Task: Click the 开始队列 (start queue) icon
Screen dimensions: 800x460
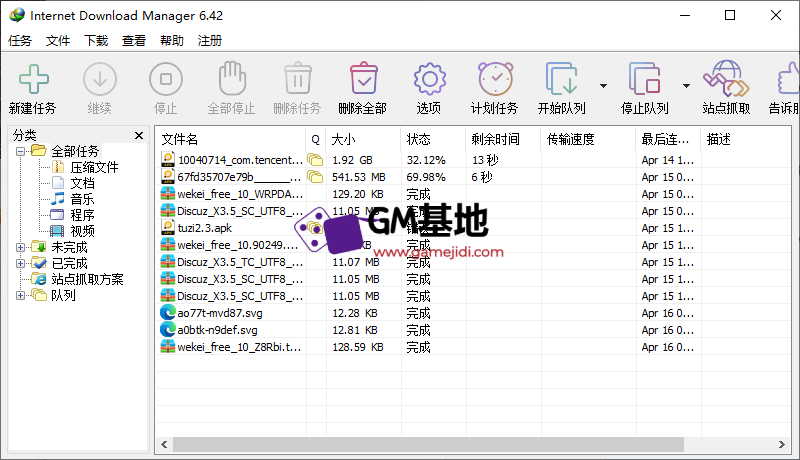Action: [x=561, y=79]
